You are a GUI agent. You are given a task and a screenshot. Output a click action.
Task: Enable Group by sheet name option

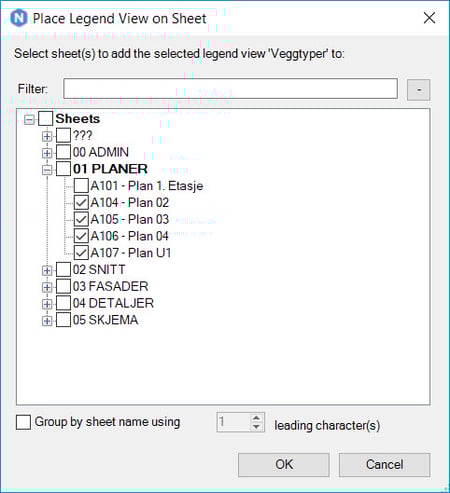23,422
